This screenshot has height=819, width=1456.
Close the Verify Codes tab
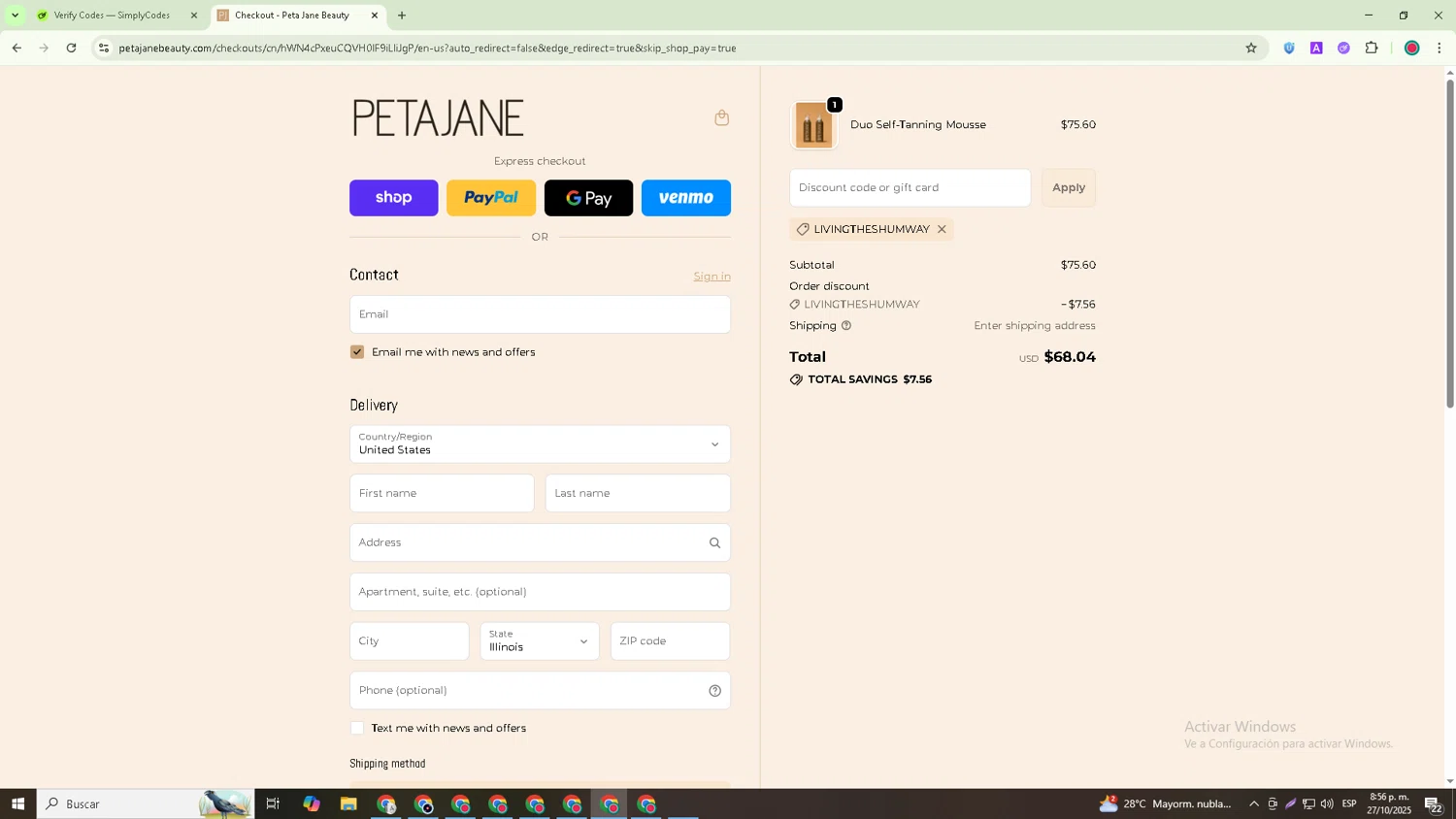point(193,16)
